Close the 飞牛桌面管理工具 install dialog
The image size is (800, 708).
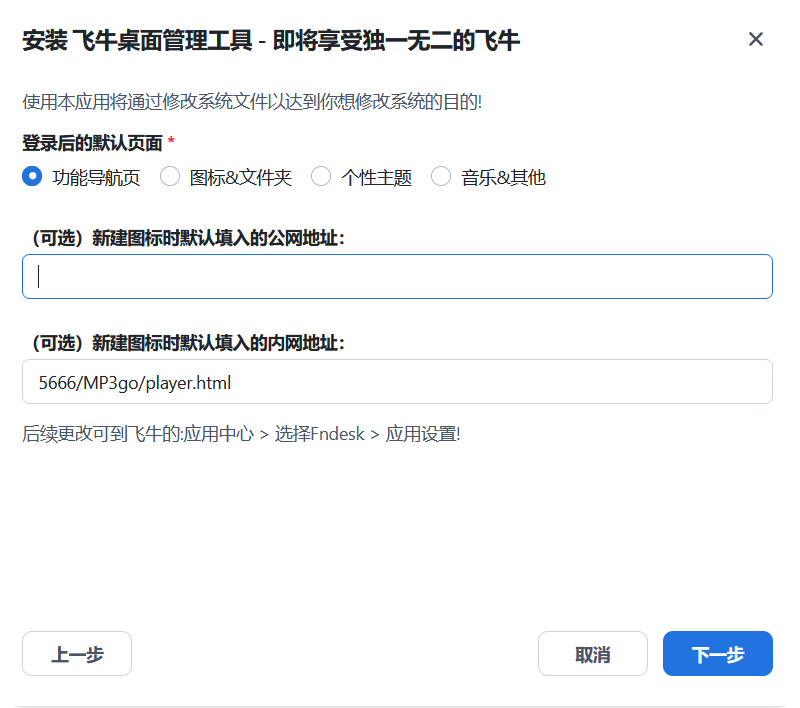(756, 41)
